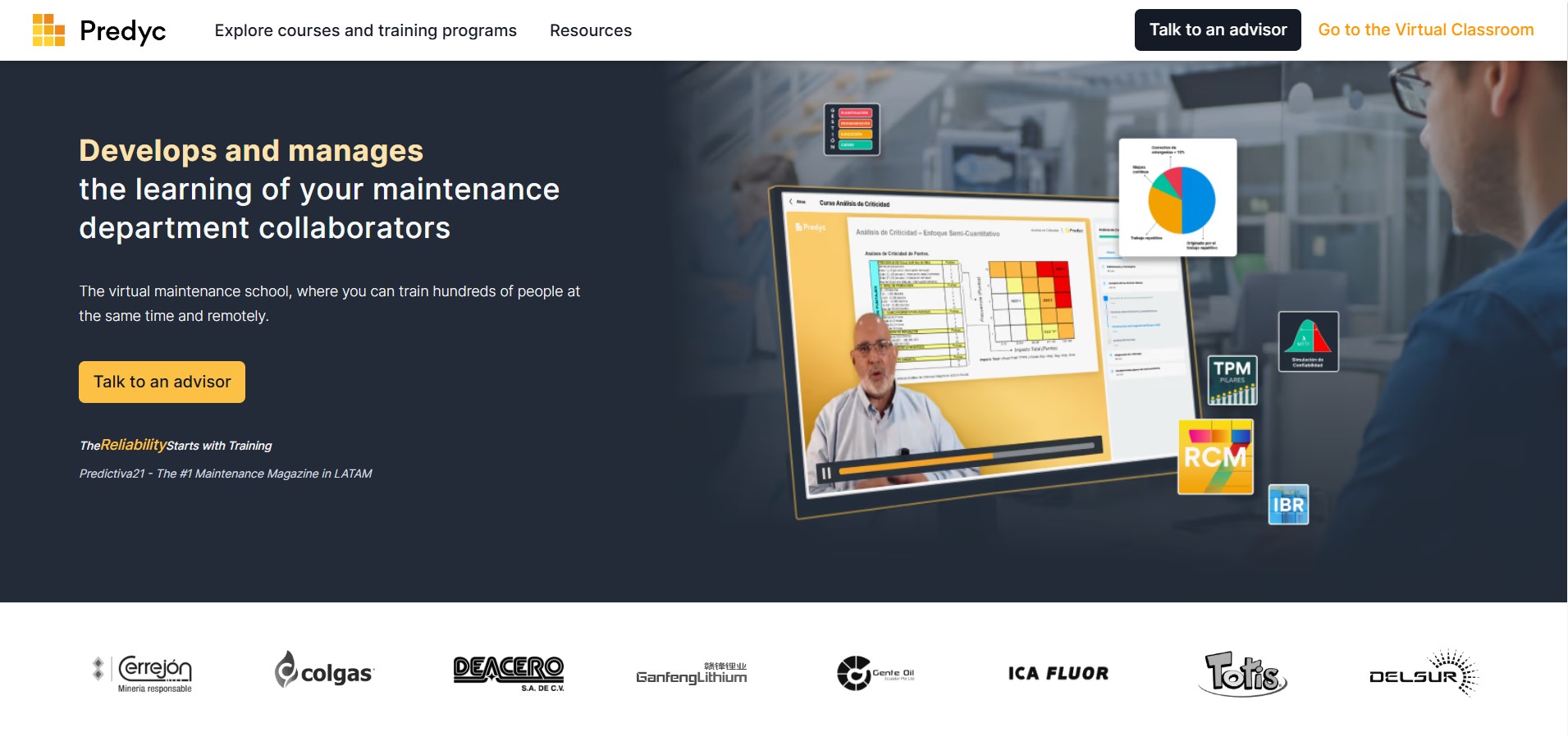Click the Cerrejón logo
Viewport: 1568px width, 737px height.
point(145,673)
